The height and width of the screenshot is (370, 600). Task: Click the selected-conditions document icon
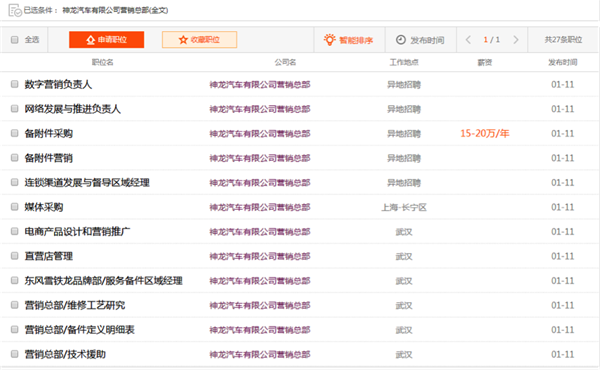15,10
